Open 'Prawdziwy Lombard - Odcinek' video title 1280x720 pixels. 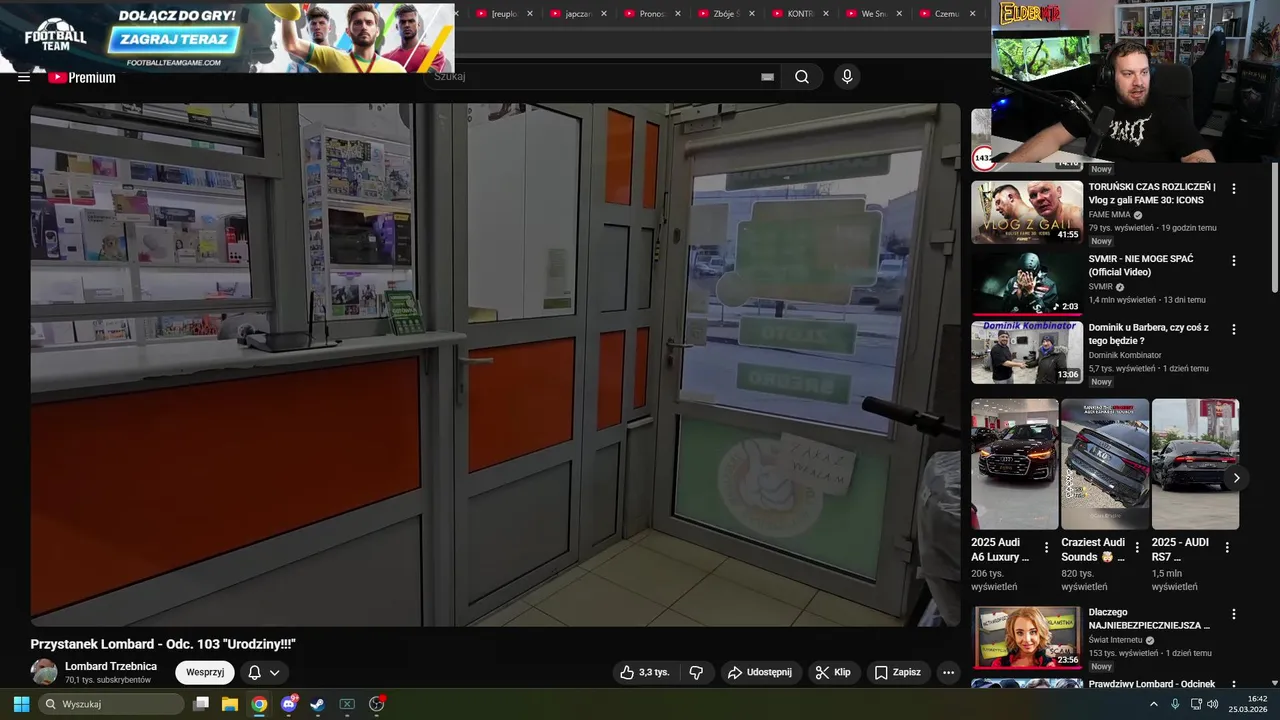click(x=1152, y=684)
